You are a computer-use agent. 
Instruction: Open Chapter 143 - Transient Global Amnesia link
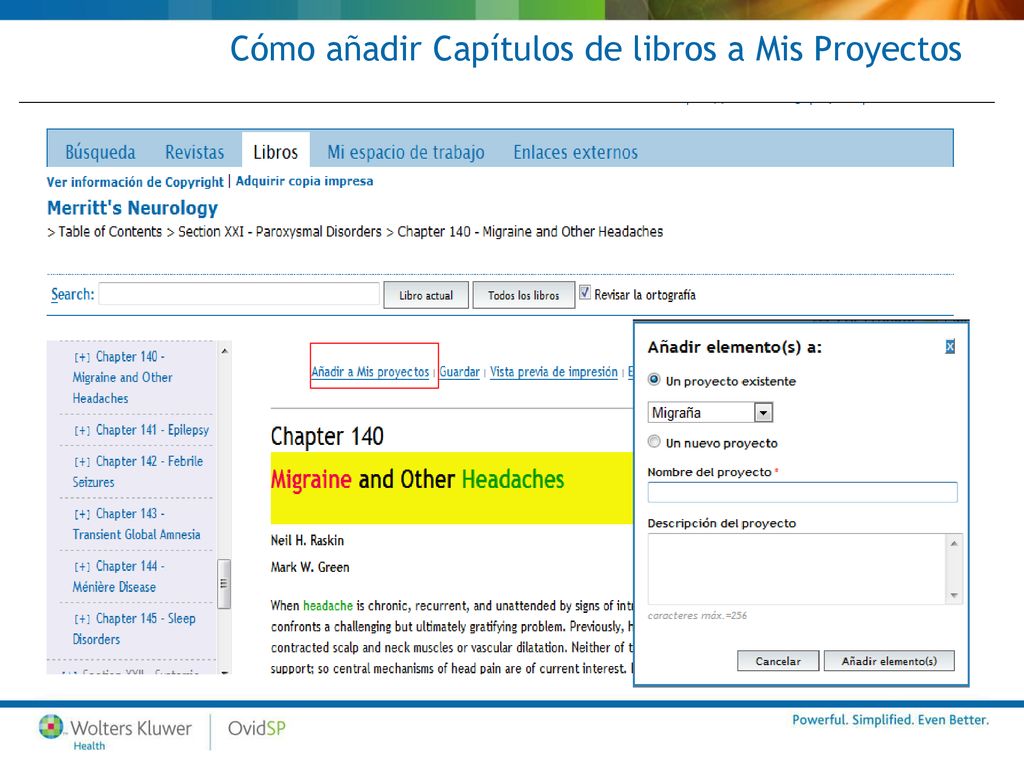coord(136,524)
